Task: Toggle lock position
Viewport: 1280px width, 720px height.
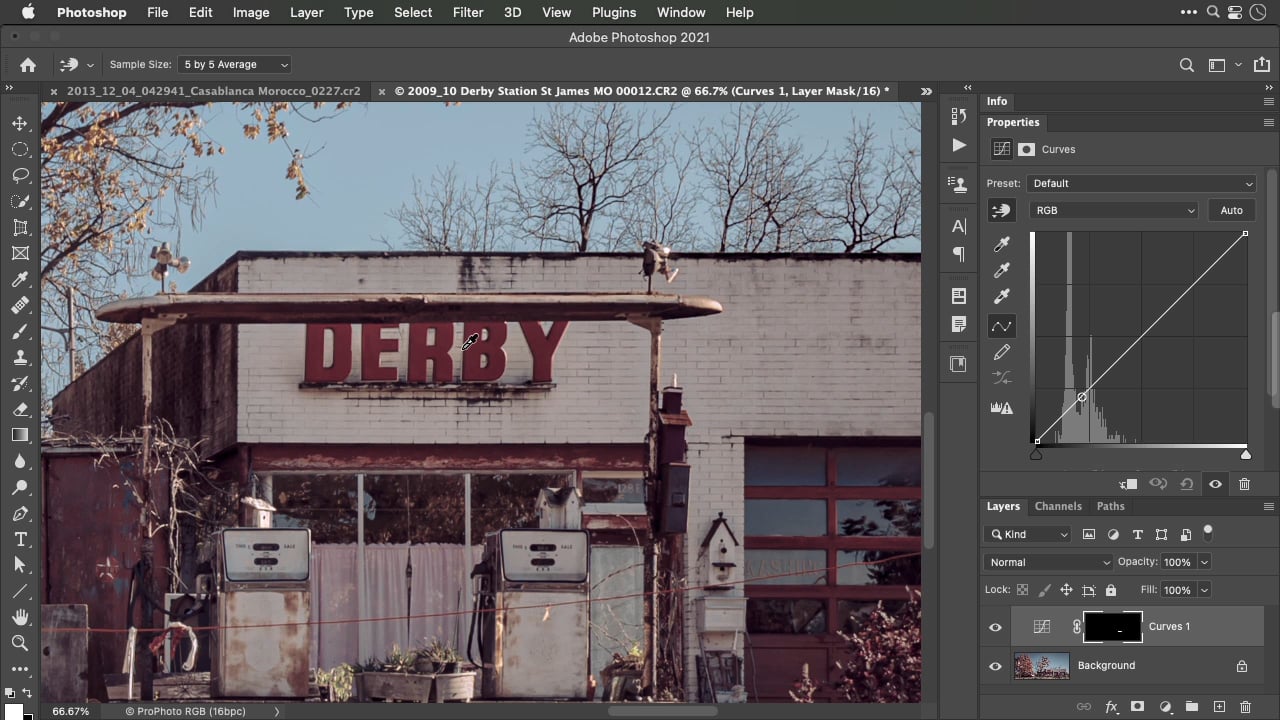Action: (1066, 590)
